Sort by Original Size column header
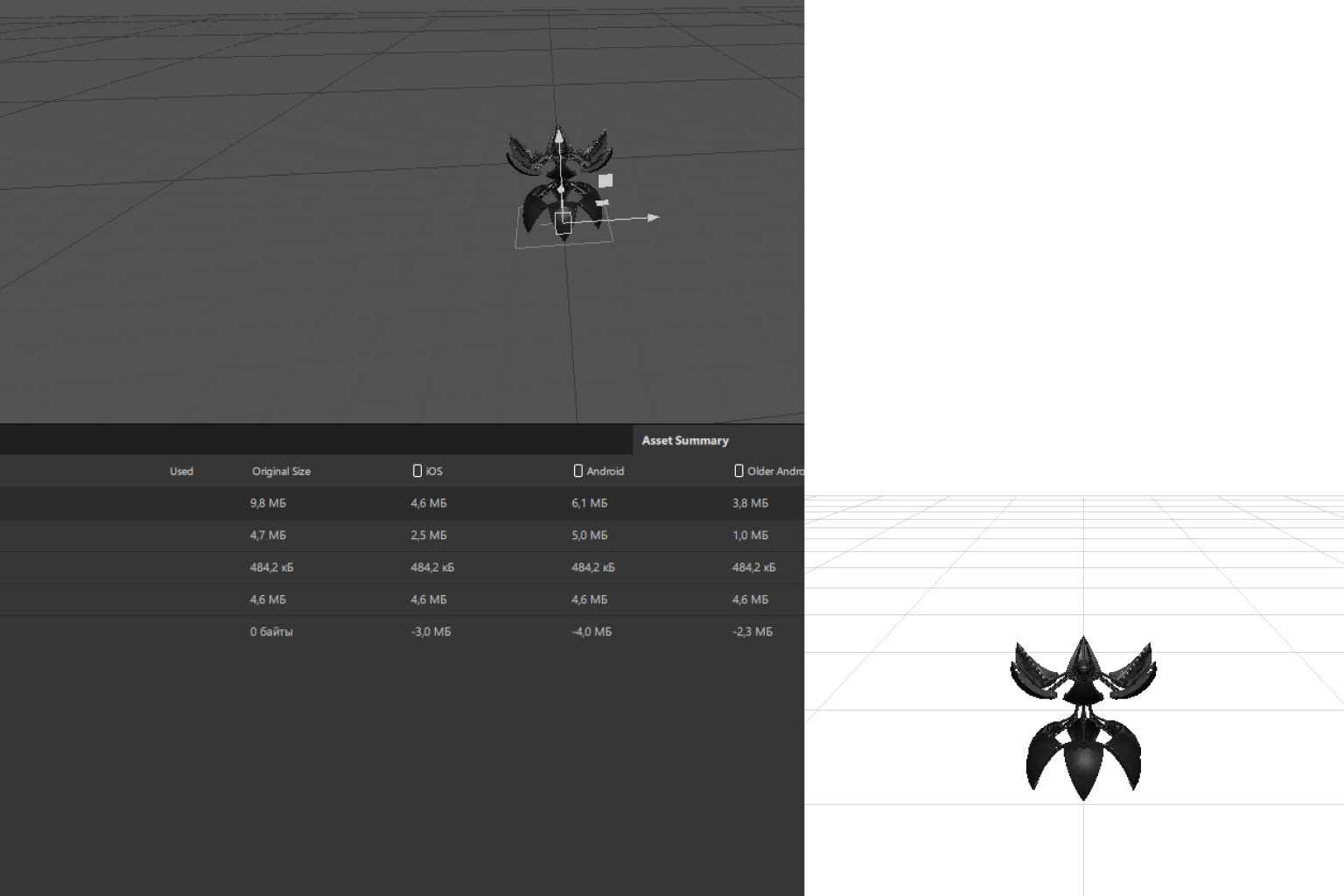1344x896 pixels. coord(281,471)
